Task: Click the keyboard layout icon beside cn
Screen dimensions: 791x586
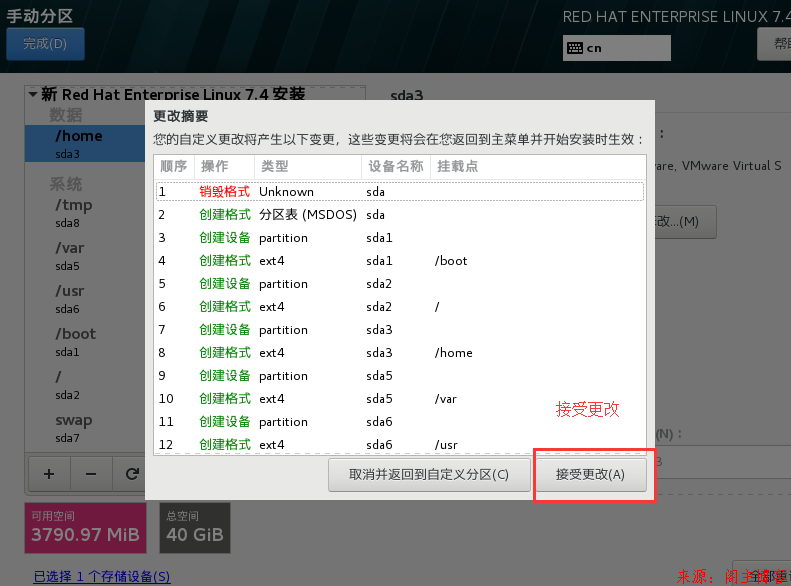Action: (575, 48)
